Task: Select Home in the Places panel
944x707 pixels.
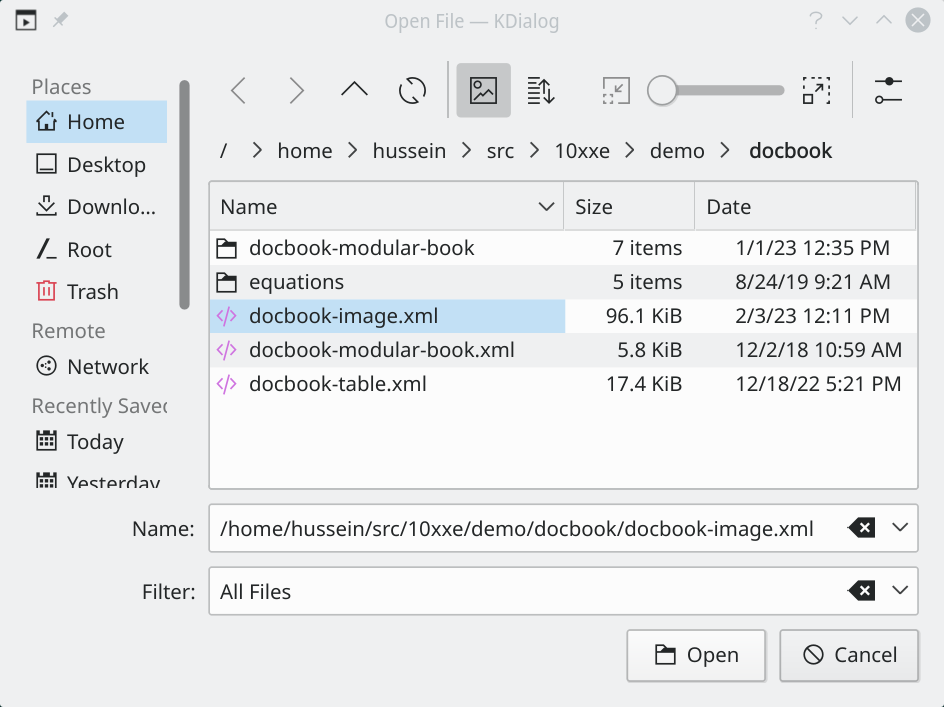Action: pos(96,122)
